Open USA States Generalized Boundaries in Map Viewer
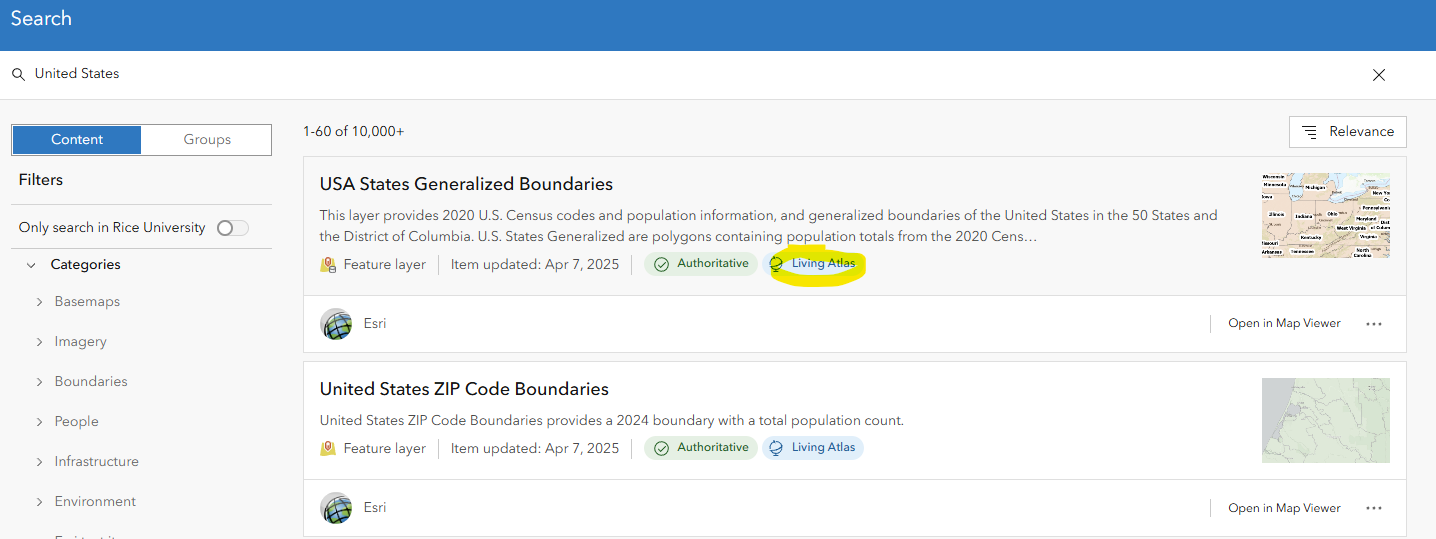 click(1284, 324)
